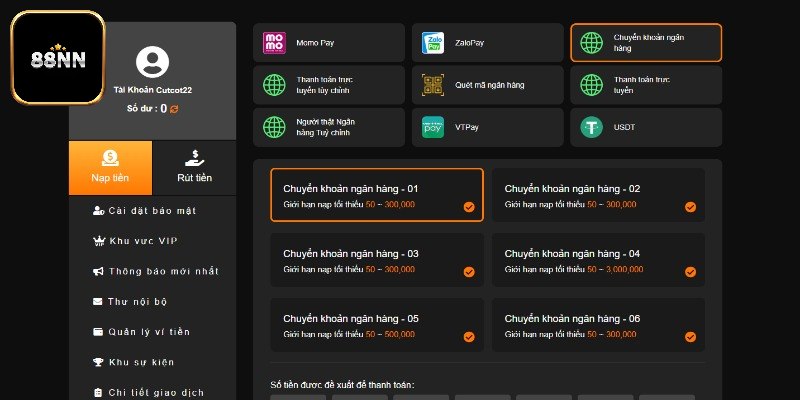Select check mark on Chuyển khoản ngân hàng - 03
Image resolution: width=800 pixels, height=400 pixels.
point(469,272)
